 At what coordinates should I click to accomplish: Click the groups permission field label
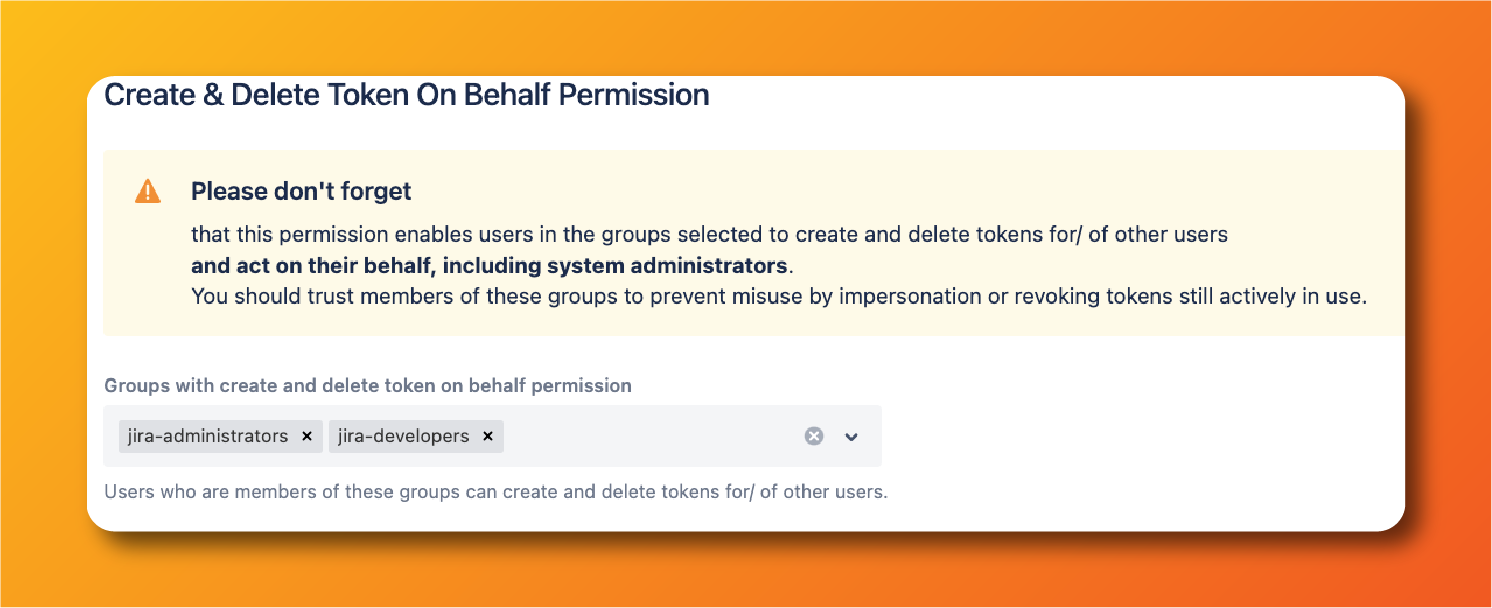click(x=368, y=385)
